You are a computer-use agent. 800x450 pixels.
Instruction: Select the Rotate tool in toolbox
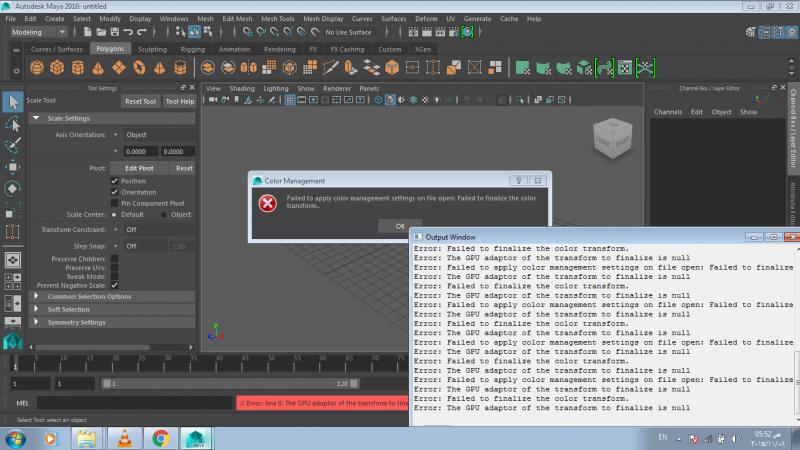pyautogui.click(x=13, y=188)
